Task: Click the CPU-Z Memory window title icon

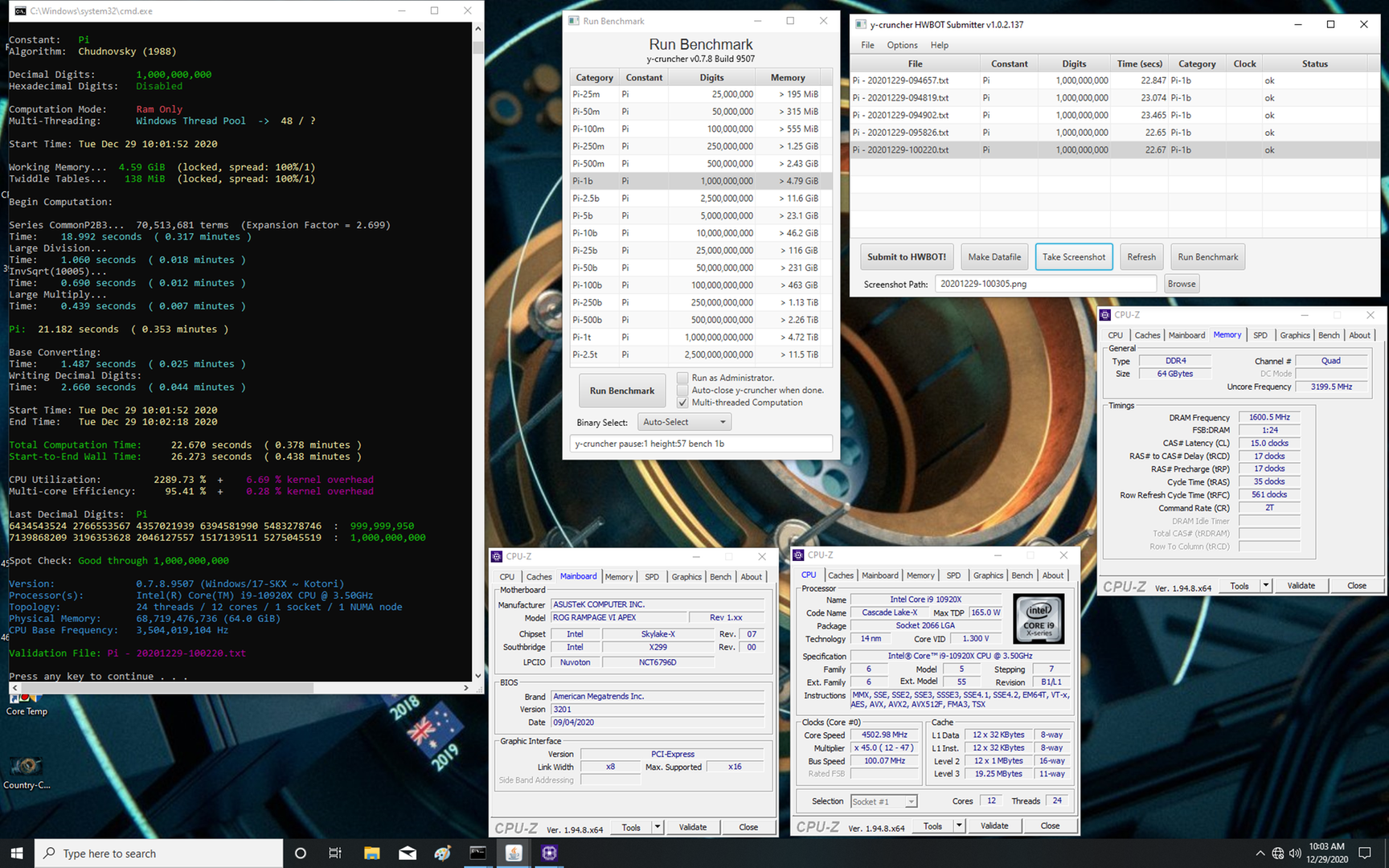Action: pyautogui.click(x=1105, y=315)
